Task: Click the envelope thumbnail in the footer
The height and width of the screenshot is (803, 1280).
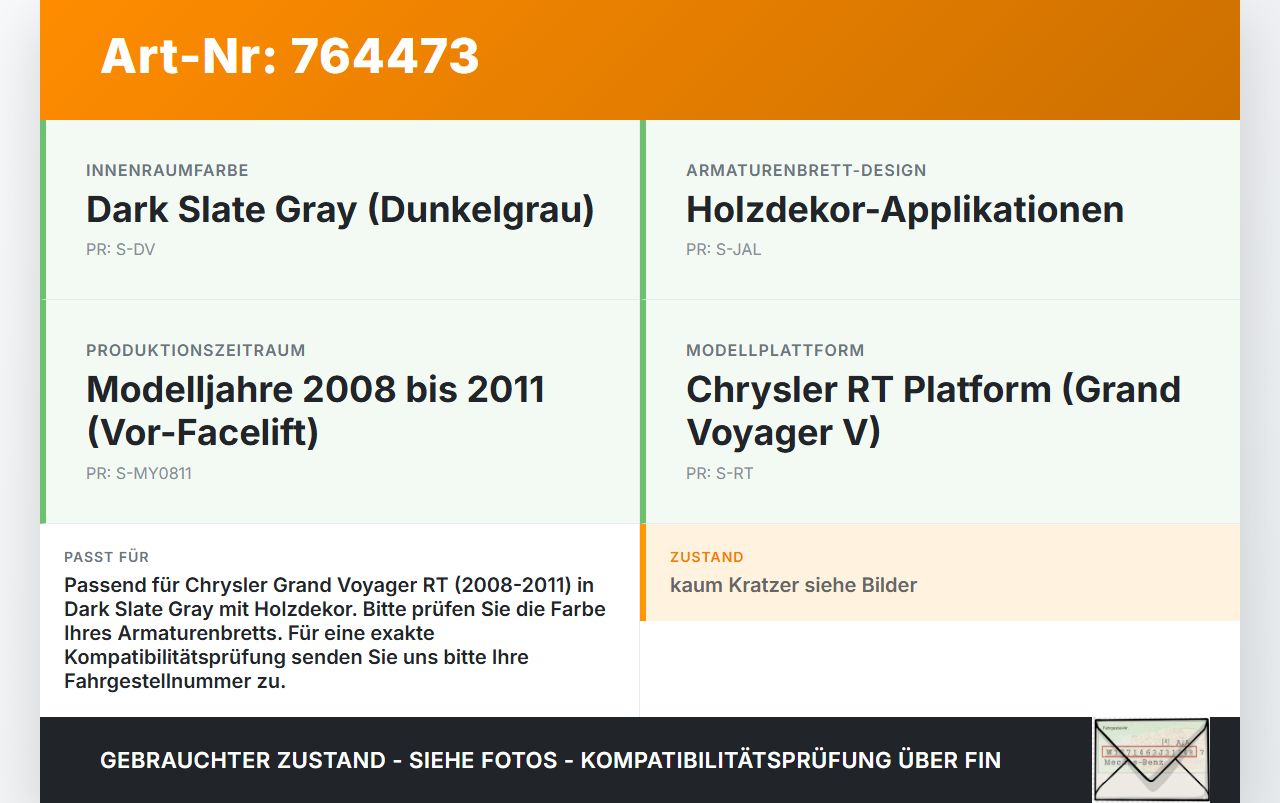Action: tap(1151, 760)
